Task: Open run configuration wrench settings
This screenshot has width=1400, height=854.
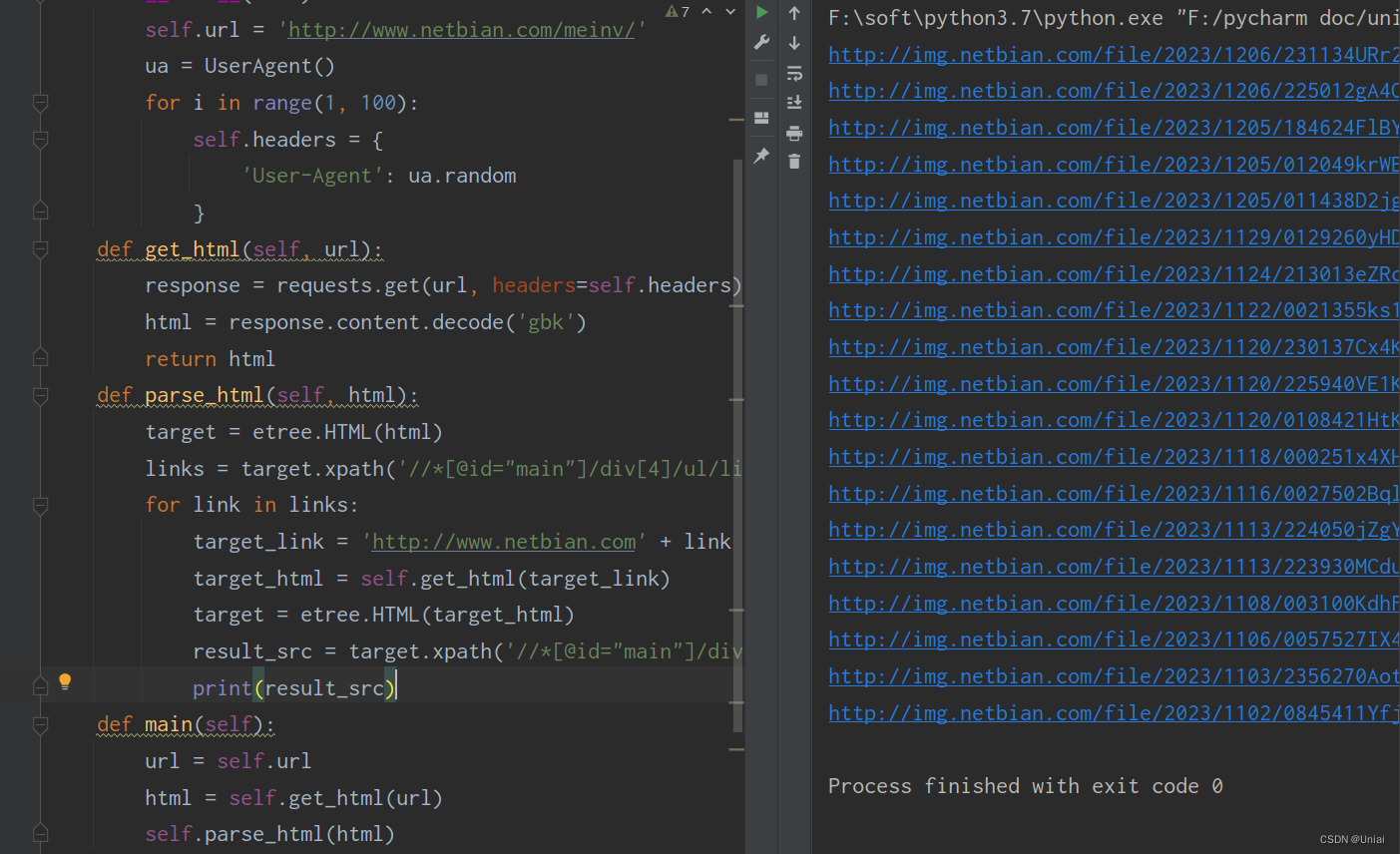Action: pos(762,43)
